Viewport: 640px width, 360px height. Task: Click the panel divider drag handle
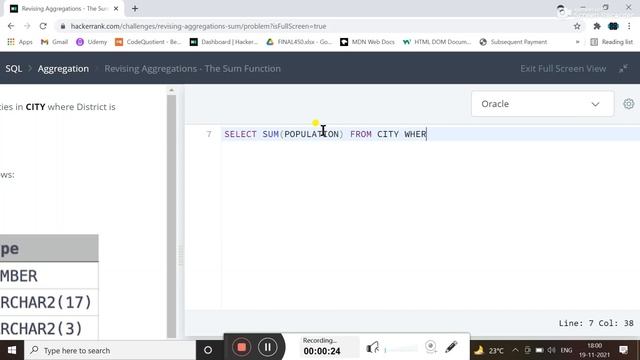(x=181, y=255)
